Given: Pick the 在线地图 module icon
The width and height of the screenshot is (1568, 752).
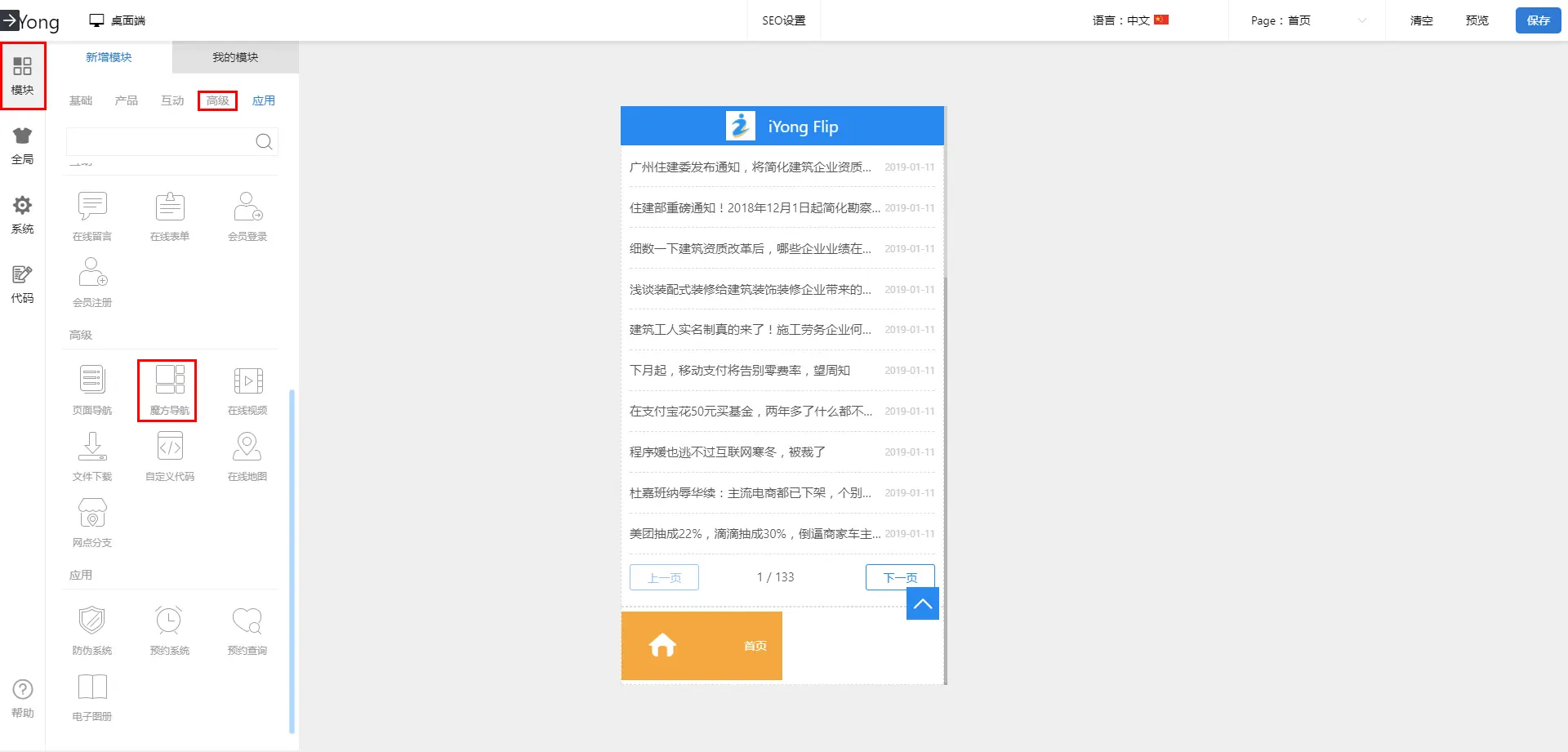Looking at the screenshot, I should 247,447.
